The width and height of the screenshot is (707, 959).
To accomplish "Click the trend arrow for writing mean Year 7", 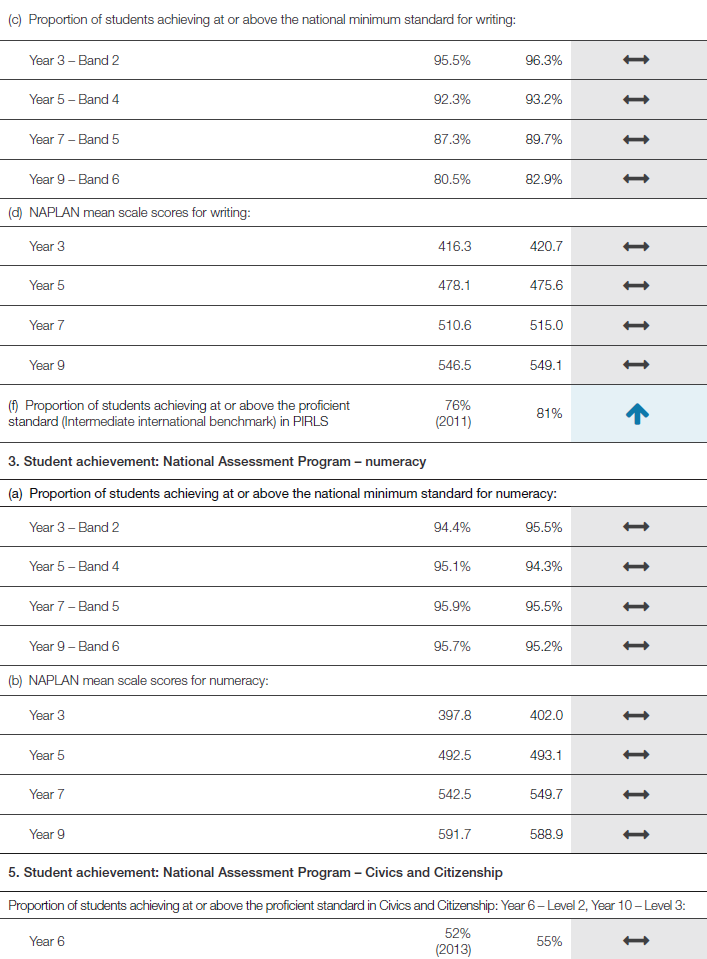I will point(637,325).
